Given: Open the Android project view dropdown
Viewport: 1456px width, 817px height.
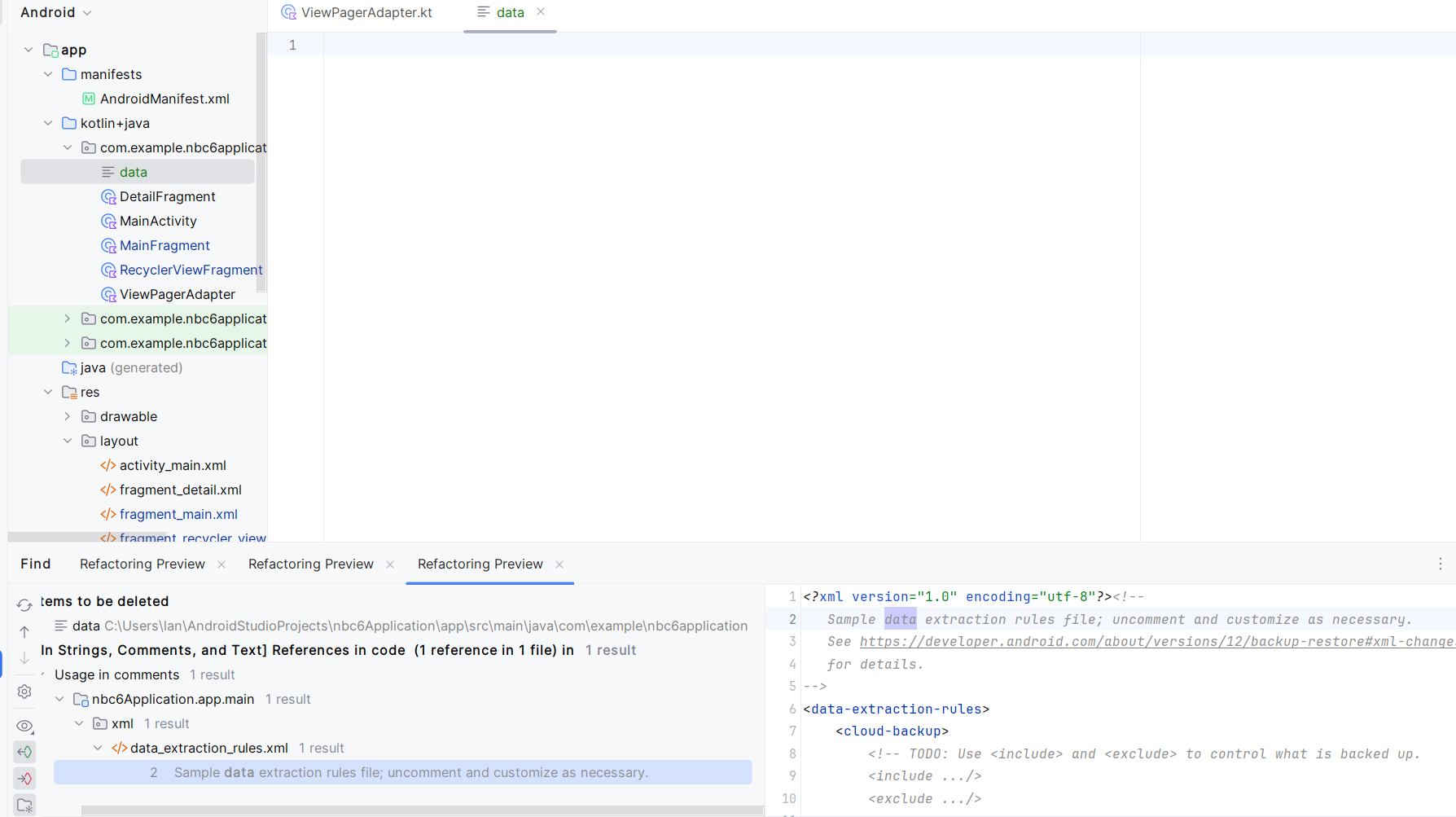Looking at the screenshot, I should point(55,13).
